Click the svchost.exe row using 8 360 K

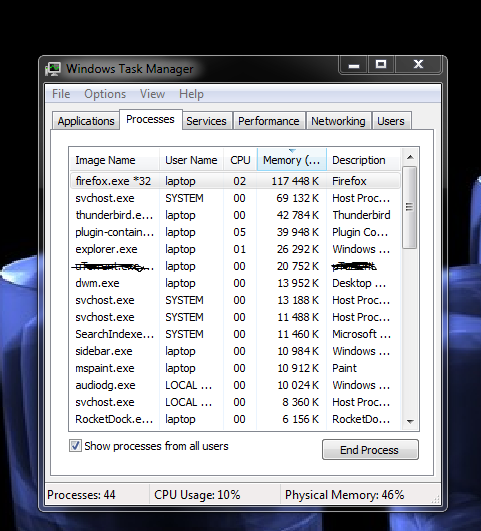click(x=235, y=402)
